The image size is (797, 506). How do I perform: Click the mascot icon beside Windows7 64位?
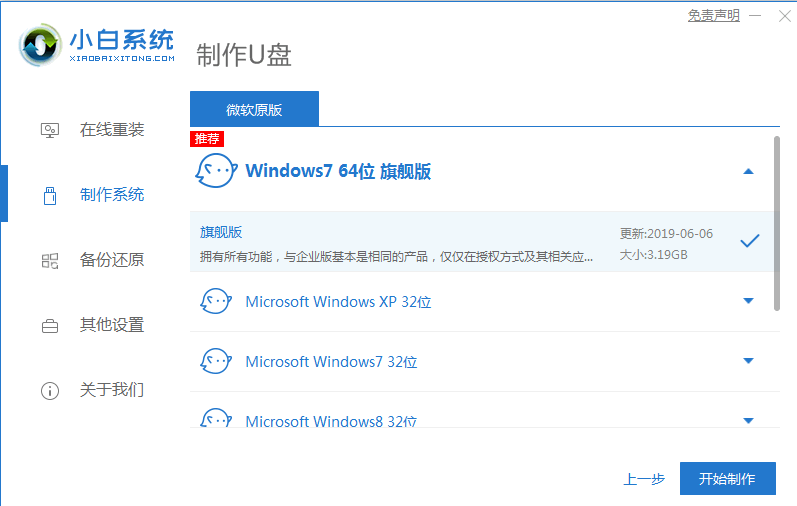tap(215, 171)
